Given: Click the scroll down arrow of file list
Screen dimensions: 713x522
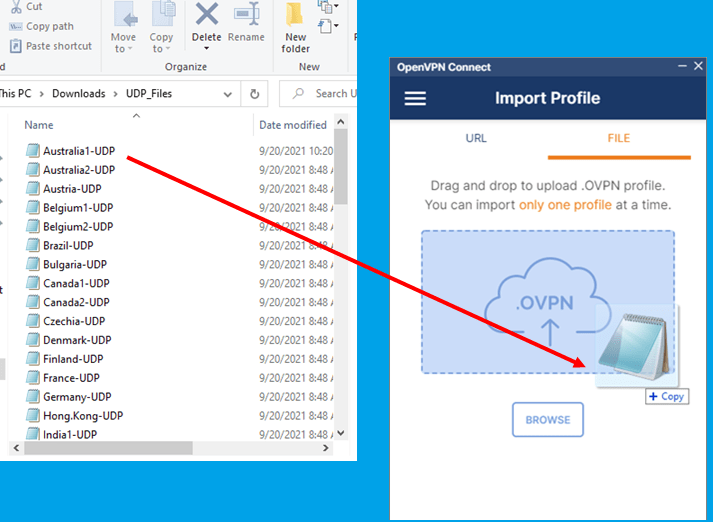Looking at the screenshot, I should (x=341, y=433).
